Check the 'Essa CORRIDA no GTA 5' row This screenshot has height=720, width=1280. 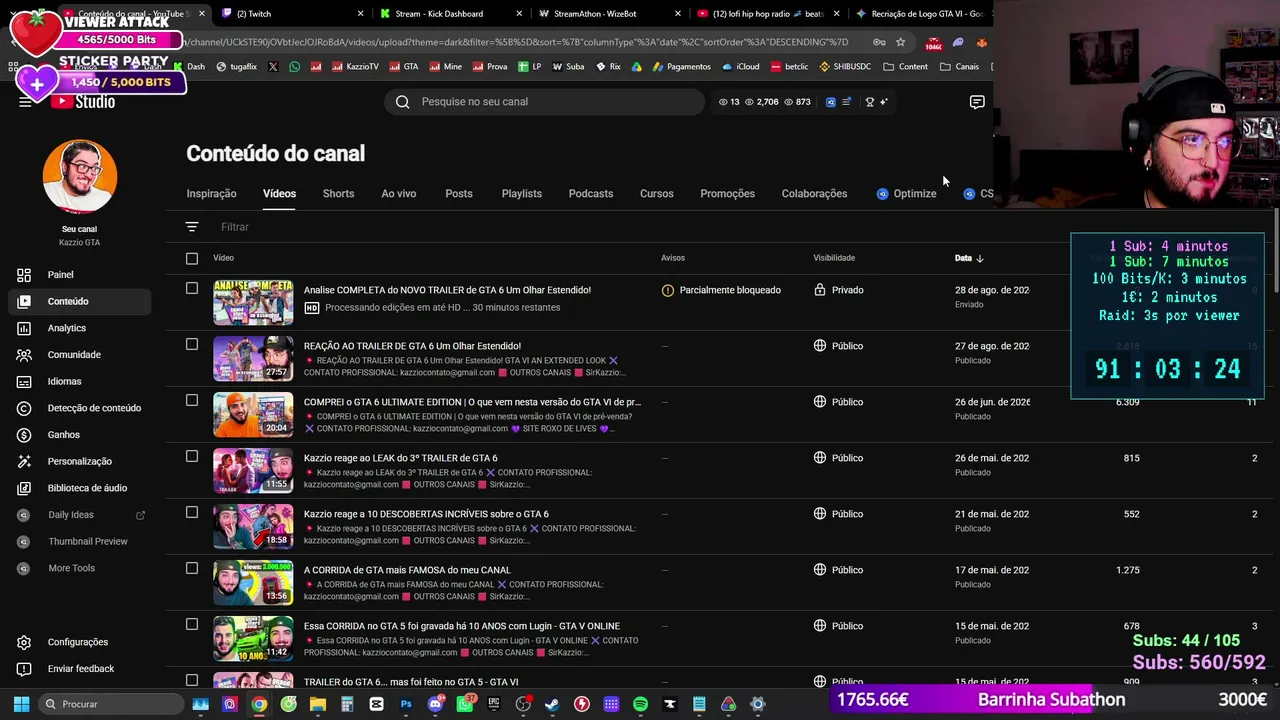(x=192, y=625)
